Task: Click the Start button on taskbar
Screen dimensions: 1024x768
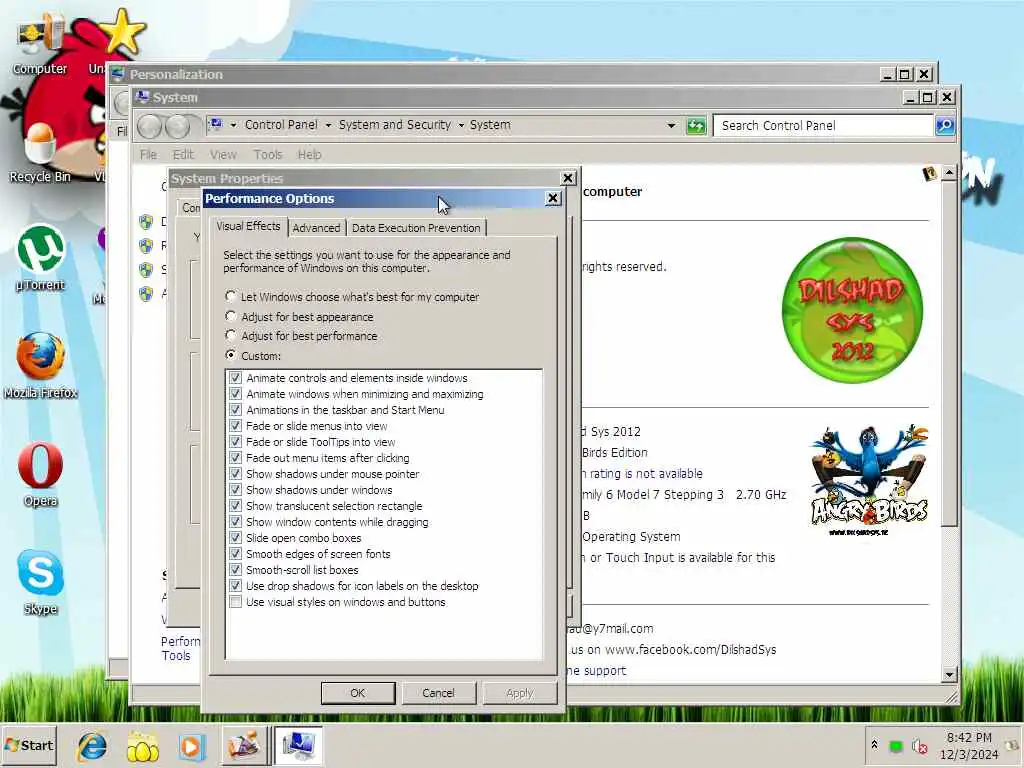Action: [29, 745]
